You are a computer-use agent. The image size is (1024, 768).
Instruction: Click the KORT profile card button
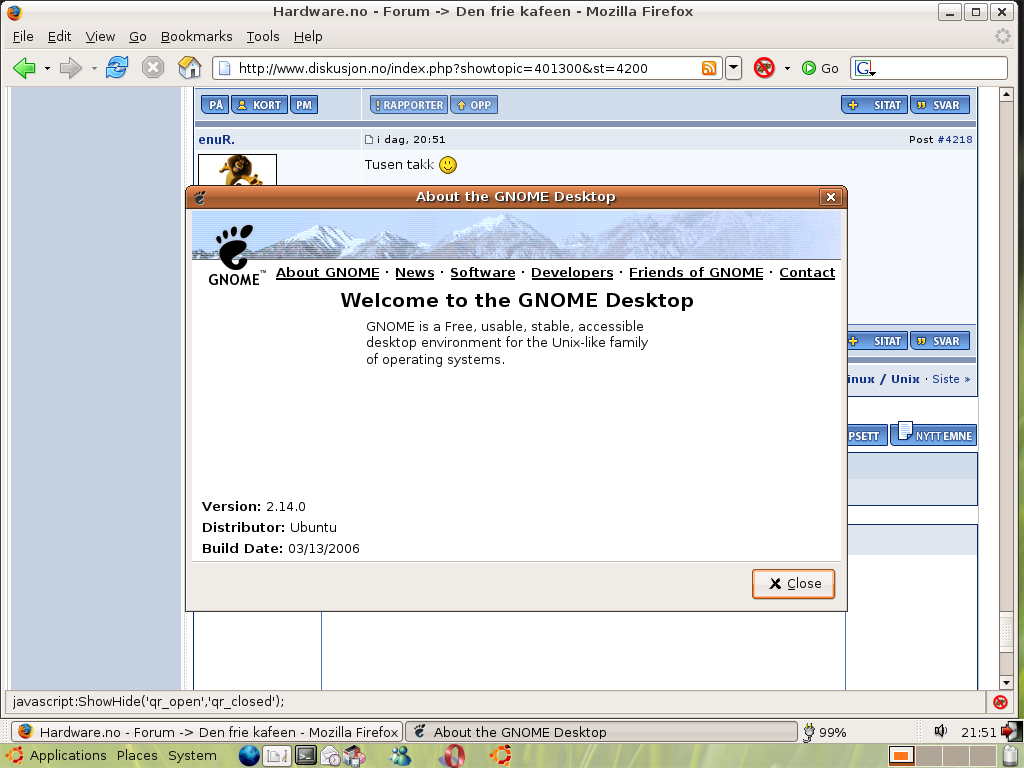[x=259, y=104]
